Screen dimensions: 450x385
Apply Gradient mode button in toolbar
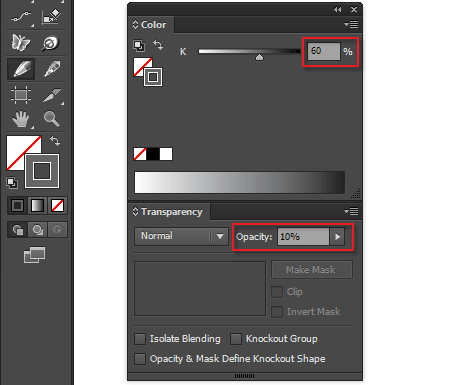click(x=37, y=205)
